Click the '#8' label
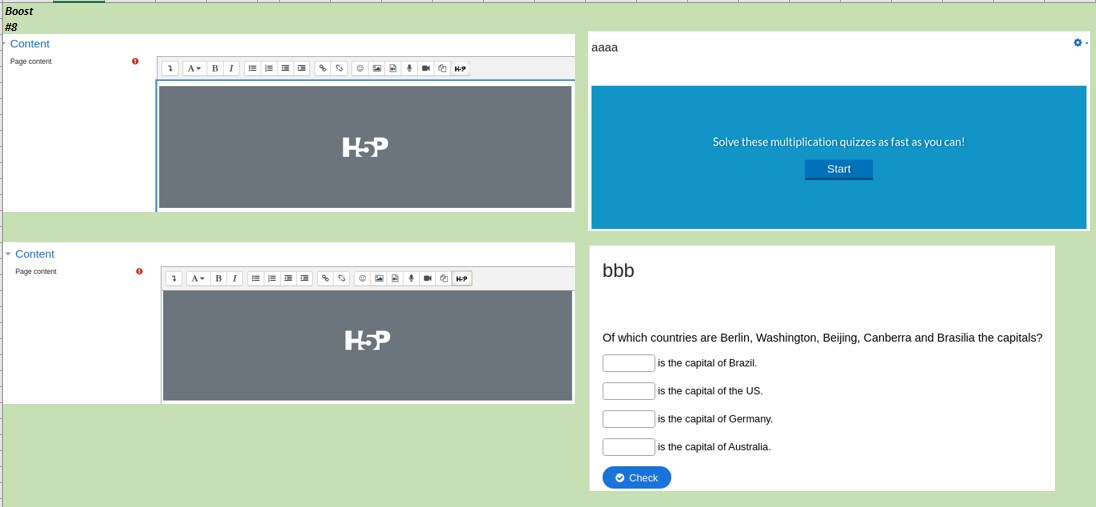Viewport: 1096px width, 507px height. click(x=11, y=27)
